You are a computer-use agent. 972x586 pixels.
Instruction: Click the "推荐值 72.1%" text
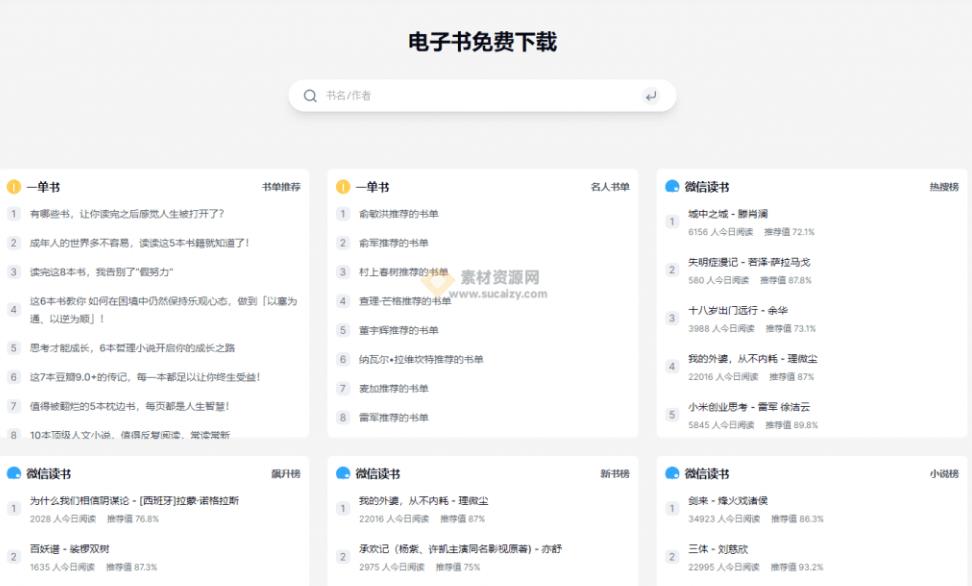pyautogui.click(x=789, y=232)
